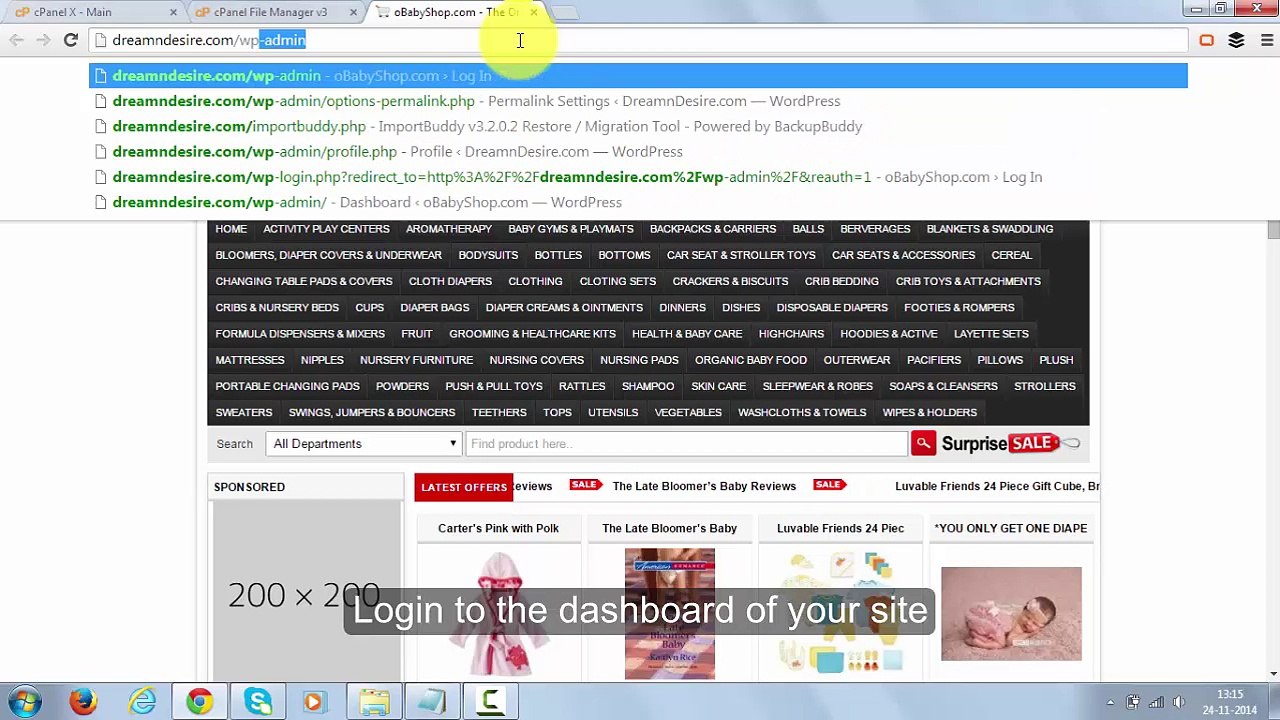Choose the importbuddy.php suggestion

[638, 126]
